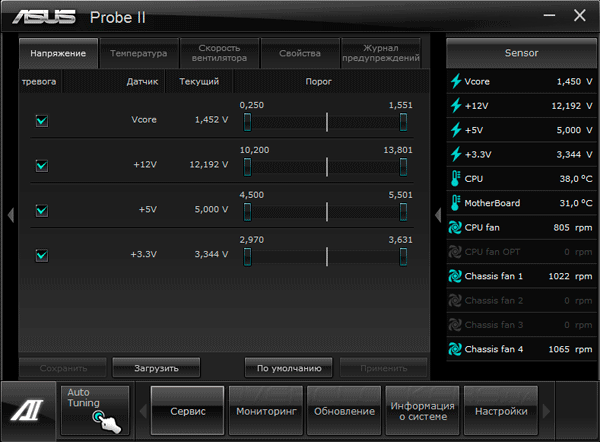Uncheck the +5V alarm checkbox

(x=42, y=210)
